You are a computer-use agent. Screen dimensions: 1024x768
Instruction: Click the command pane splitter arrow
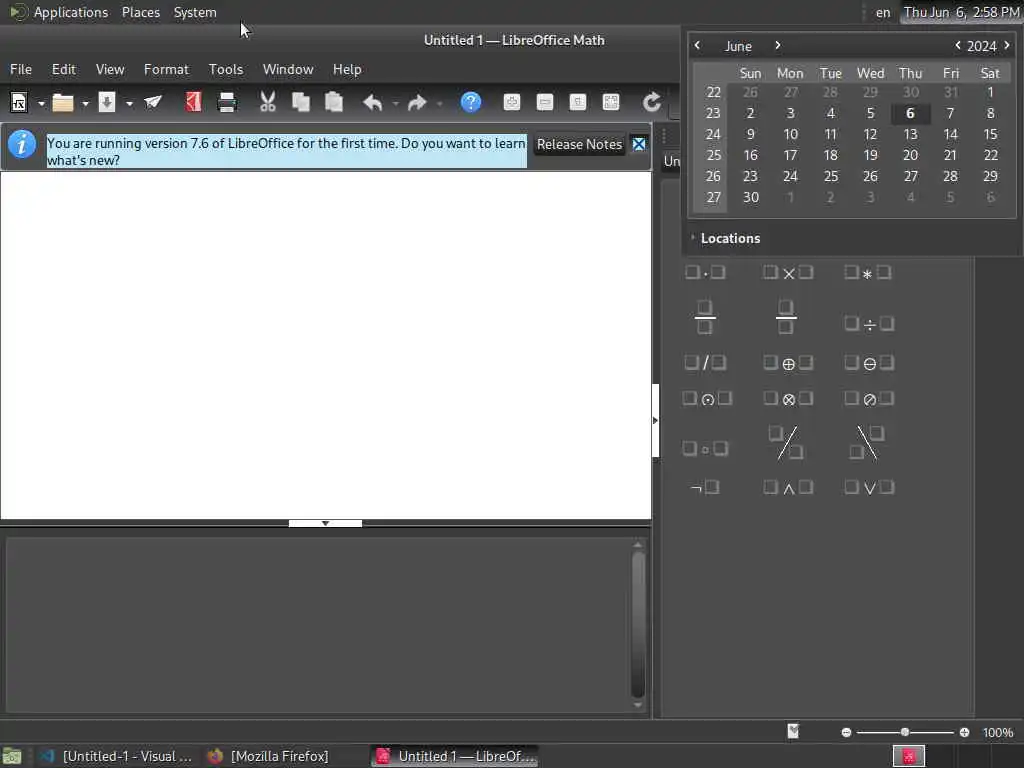coord(325,523)
